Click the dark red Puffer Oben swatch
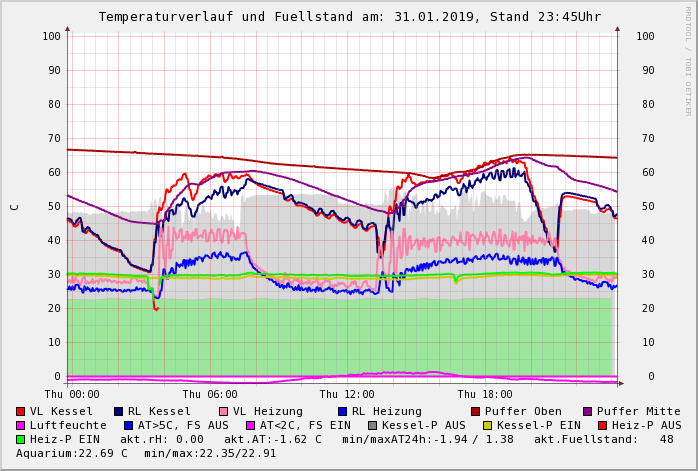This screenshot has width=698, height=471. (x=476, y=411)
